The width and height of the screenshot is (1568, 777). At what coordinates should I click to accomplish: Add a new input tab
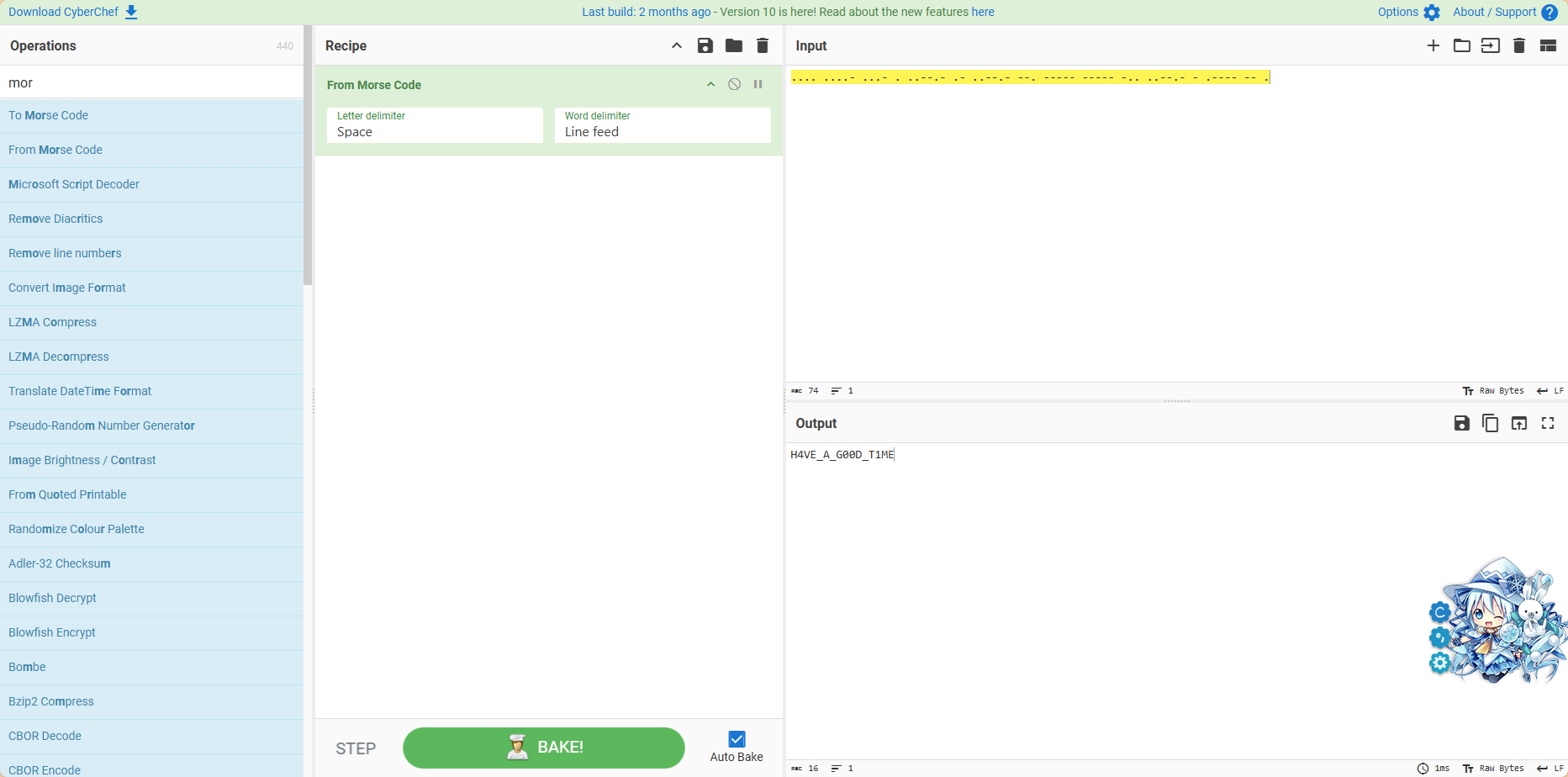[x=1433, y=45]
